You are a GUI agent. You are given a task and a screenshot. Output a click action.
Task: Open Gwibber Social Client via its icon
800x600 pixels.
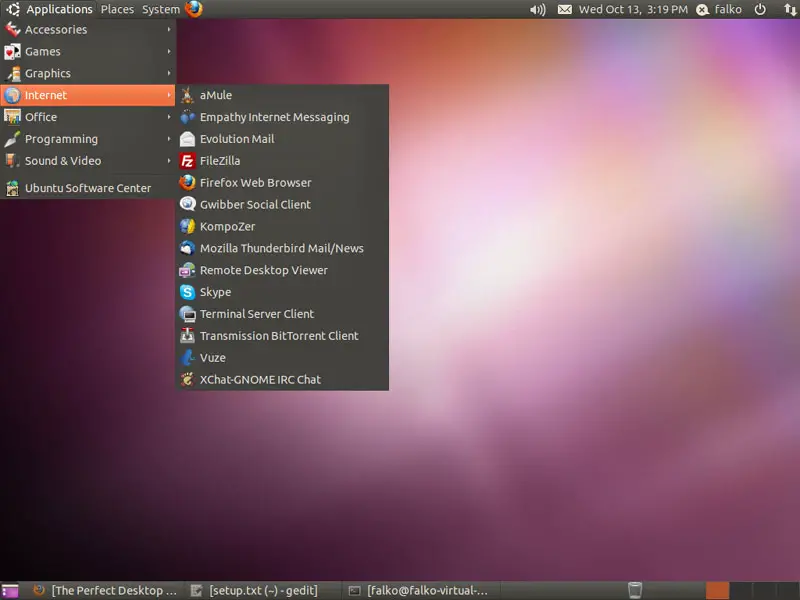point(187,204)
